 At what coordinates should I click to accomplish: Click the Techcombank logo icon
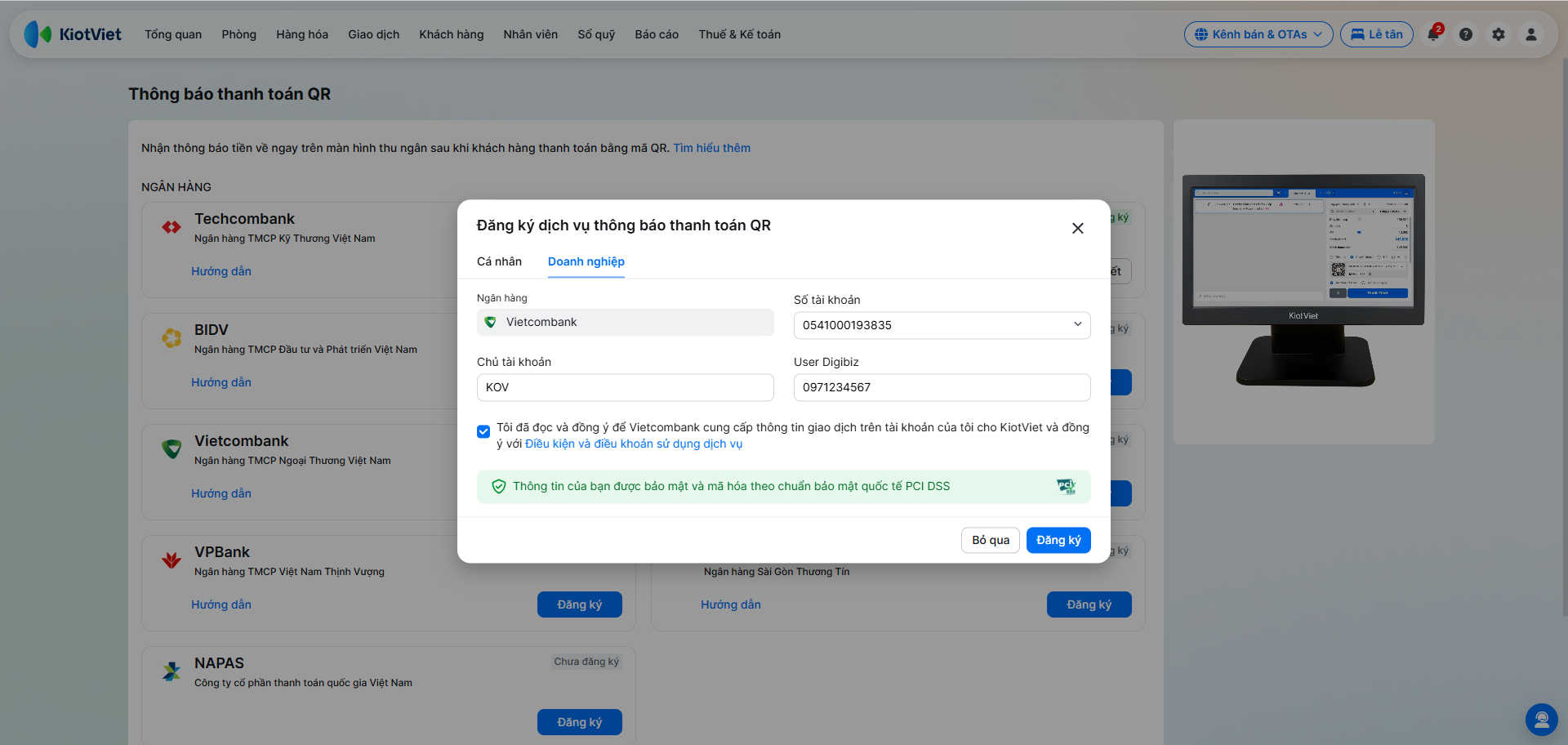(x=171, y=227)
